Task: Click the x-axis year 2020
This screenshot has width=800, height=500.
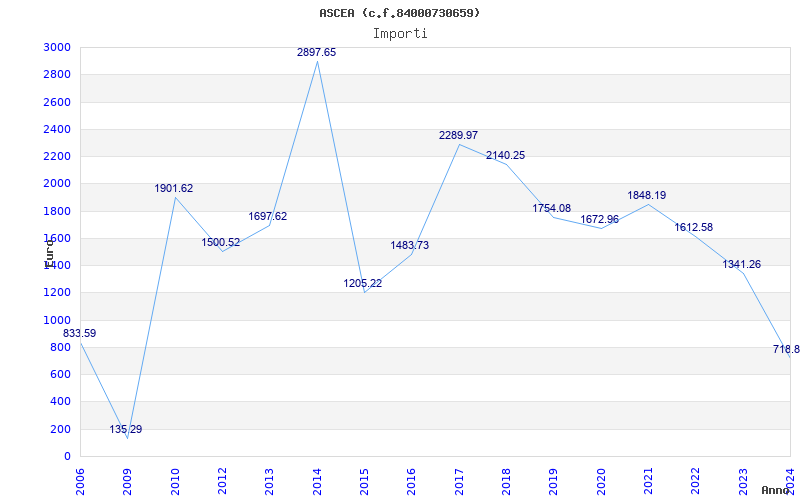Action: point(601,482)
